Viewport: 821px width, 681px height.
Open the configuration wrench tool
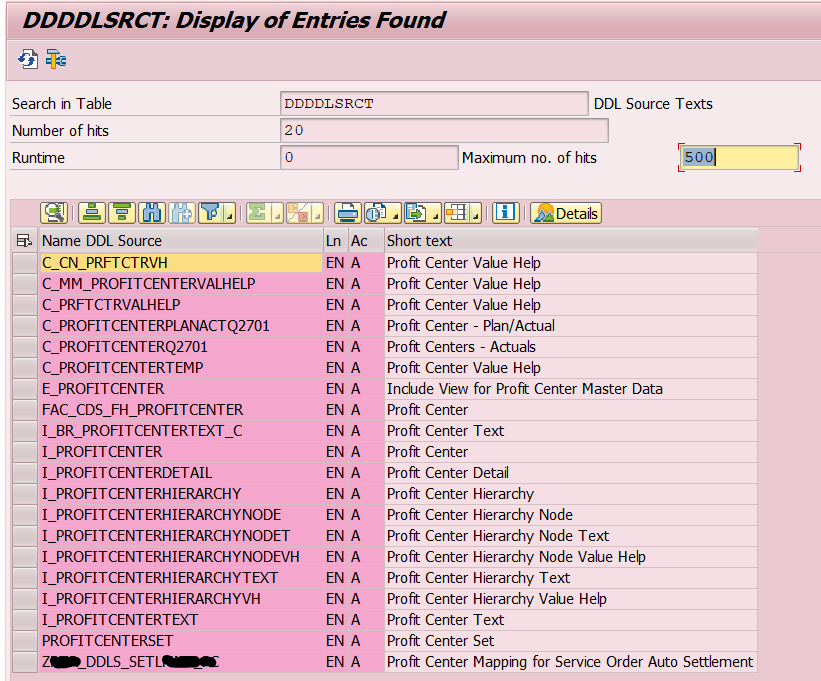[56, 59]
